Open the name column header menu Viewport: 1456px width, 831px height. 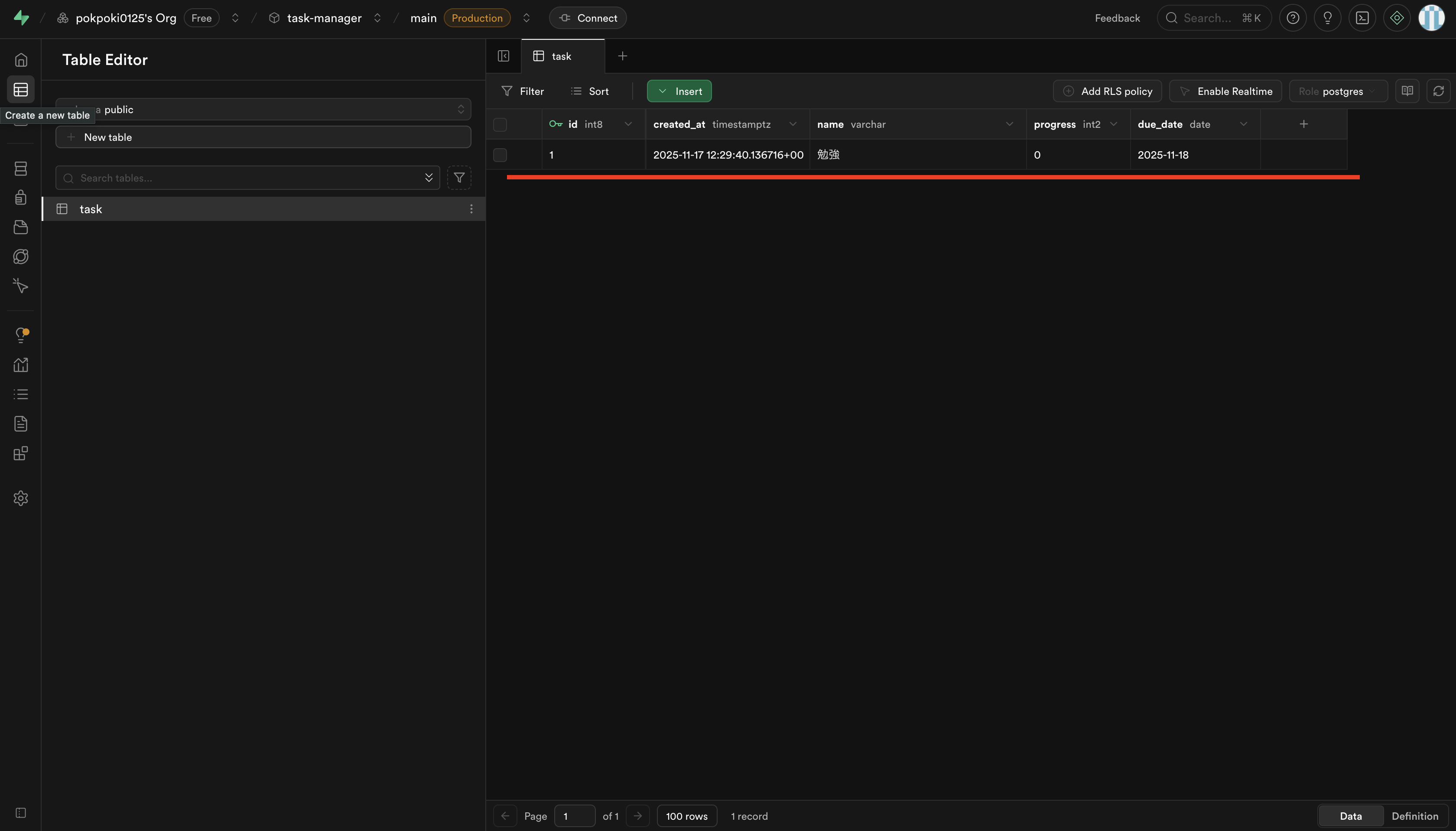pos(1009,124)
